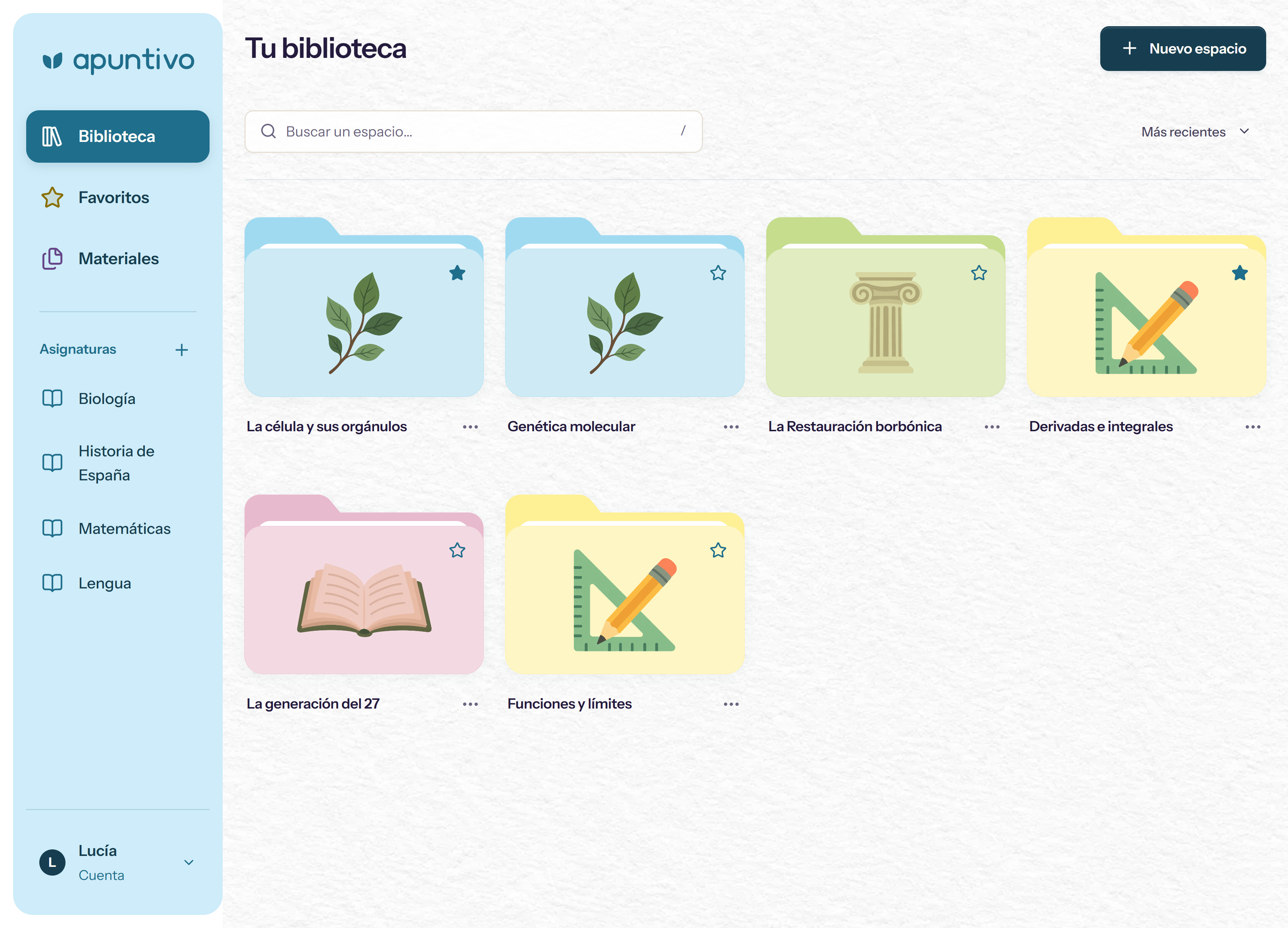Expand the Lucía account menu chevron

pyautogui.click(x=189, y=862)
